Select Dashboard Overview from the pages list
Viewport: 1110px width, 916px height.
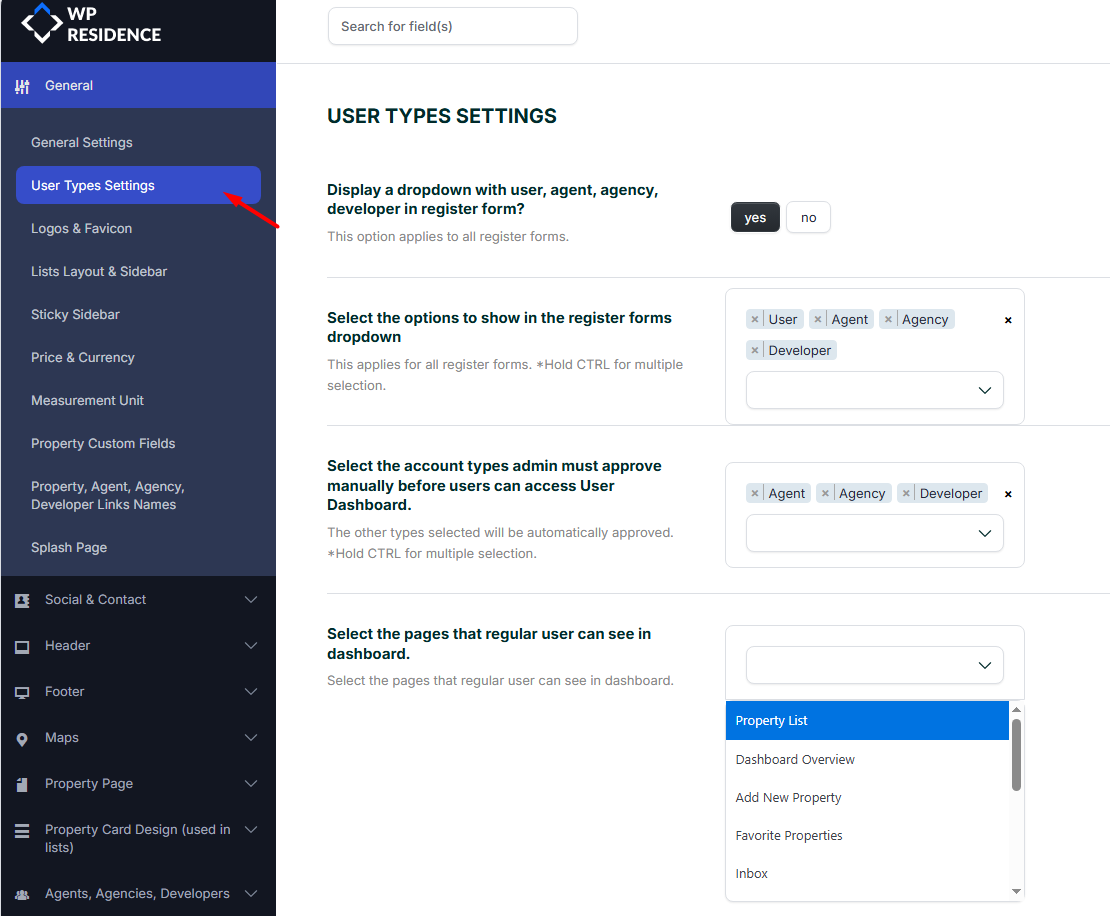[795, 760]
